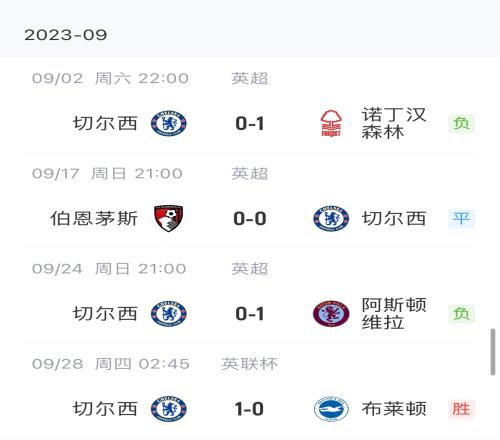Open 1-0 score versus Brighton

pyautogui.click(x=249, y=409)
